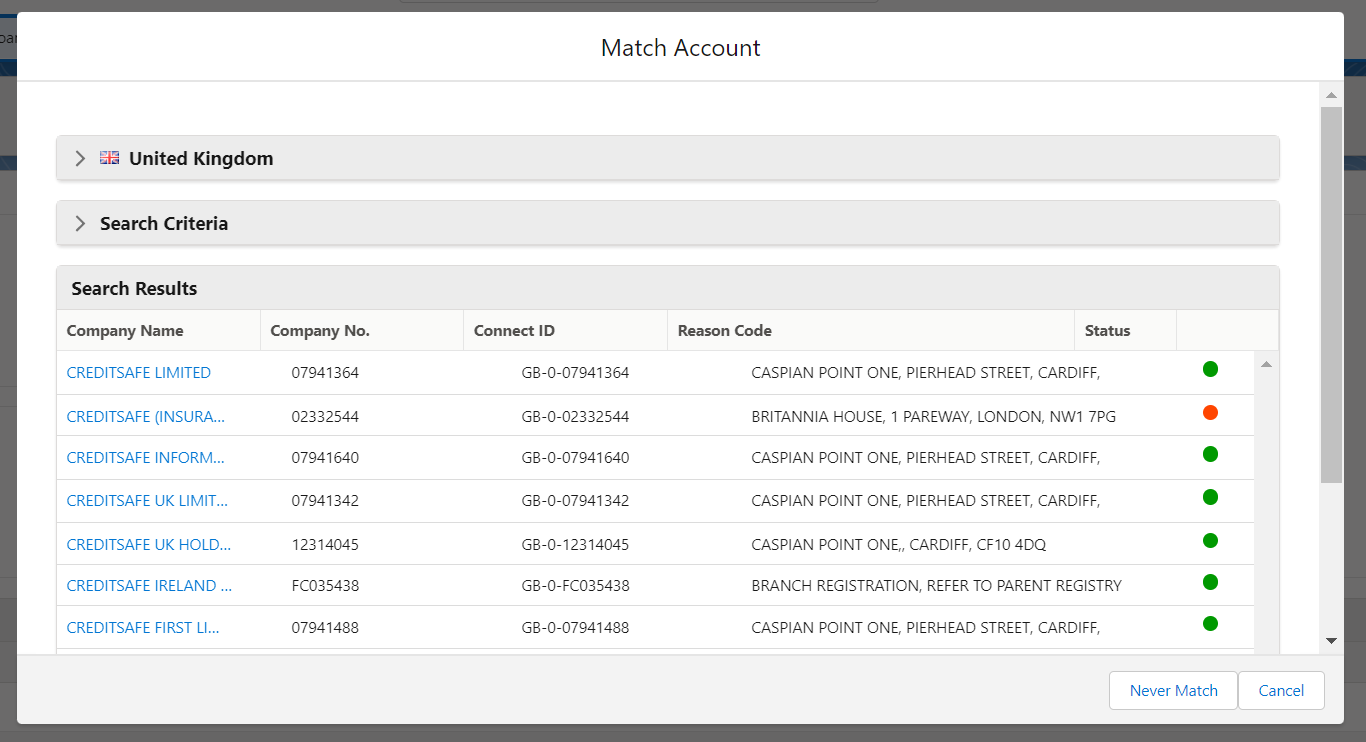Click the green status indicator for CREDITSAFE UK LIMIT...
The image size is (1366, 742).
point(1210,497)
